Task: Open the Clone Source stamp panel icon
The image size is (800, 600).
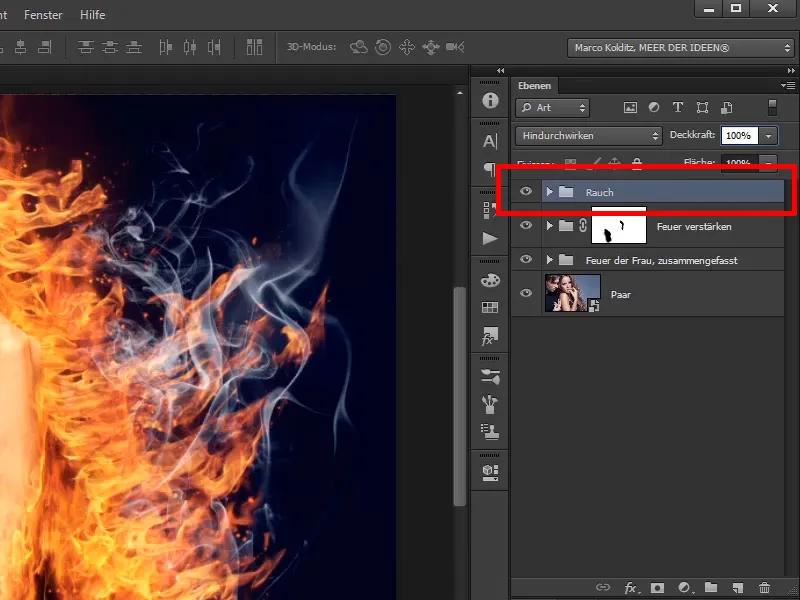Action: click(x=490, y=432)
